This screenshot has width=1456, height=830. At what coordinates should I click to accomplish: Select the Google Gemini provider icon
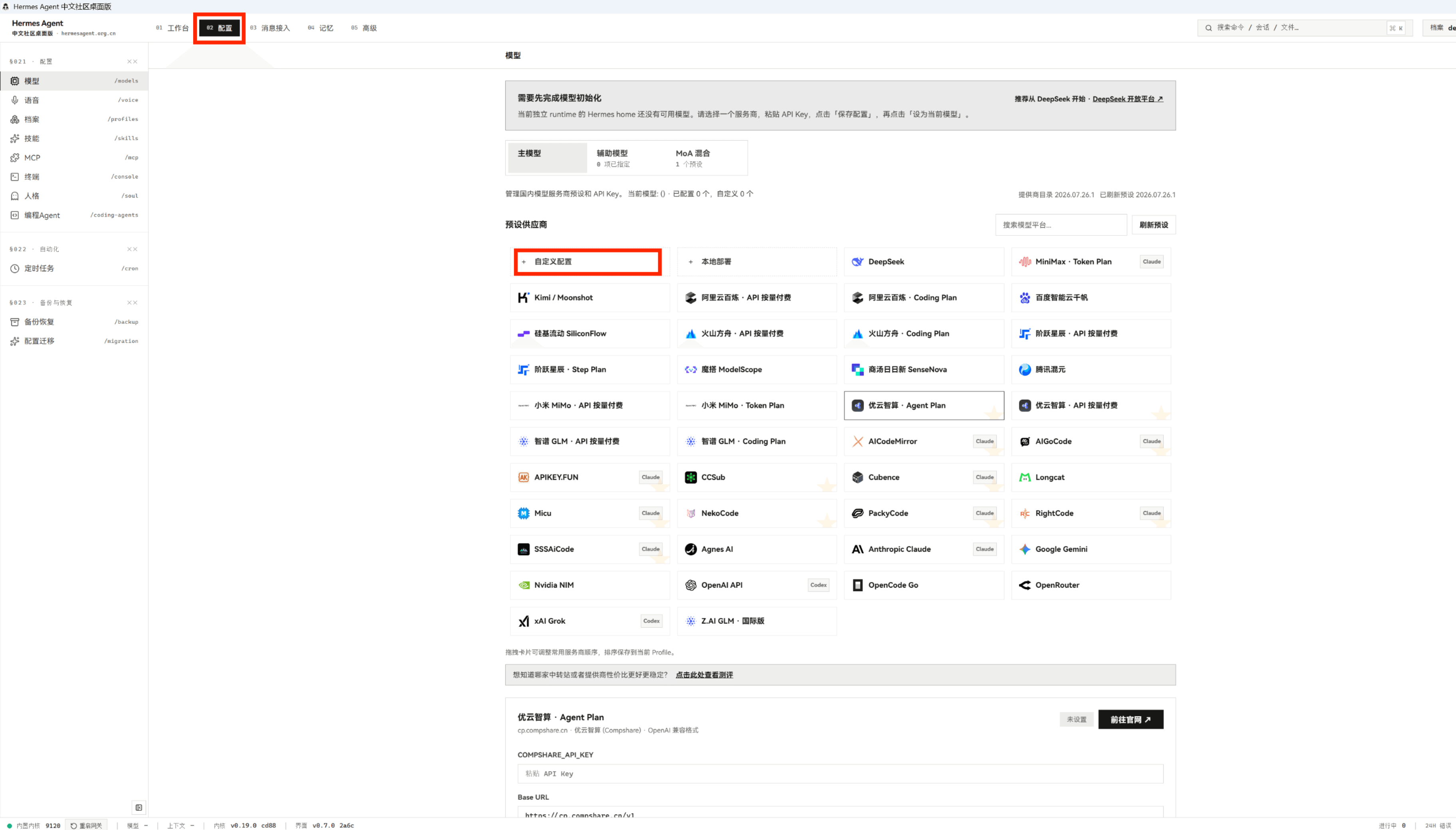coord(1025,549)
